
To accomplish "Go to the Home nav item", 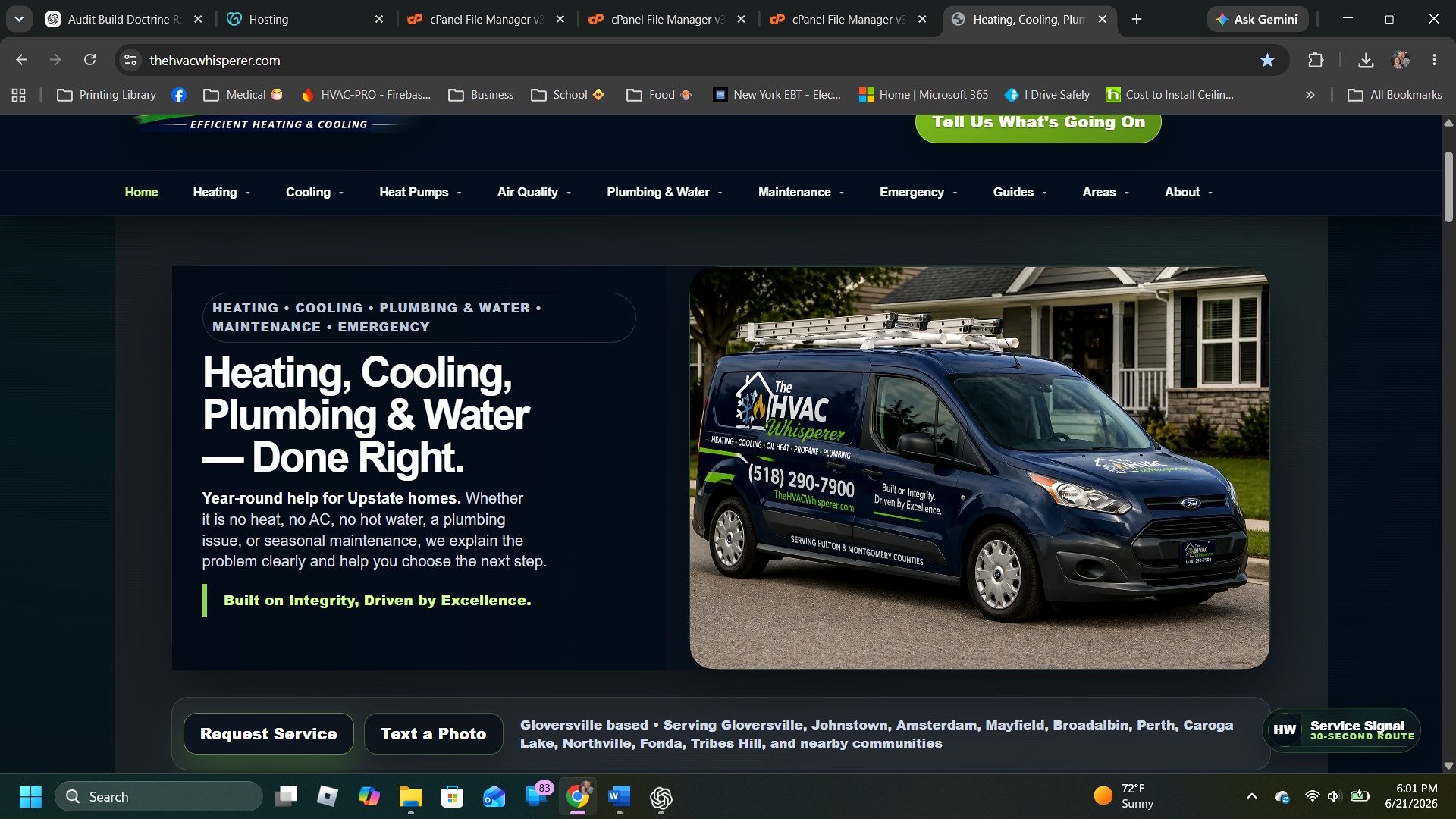I will point(142,192).
